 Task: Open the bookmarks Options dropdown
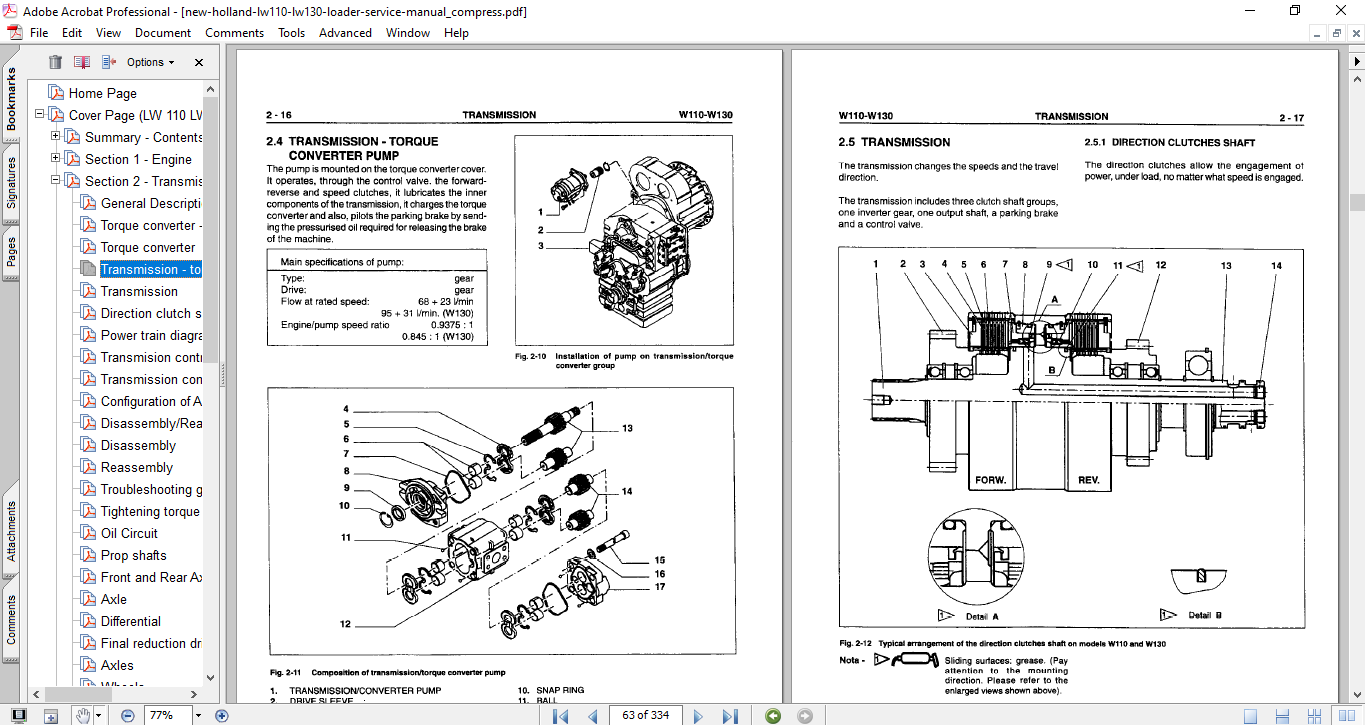click(150, 62)
